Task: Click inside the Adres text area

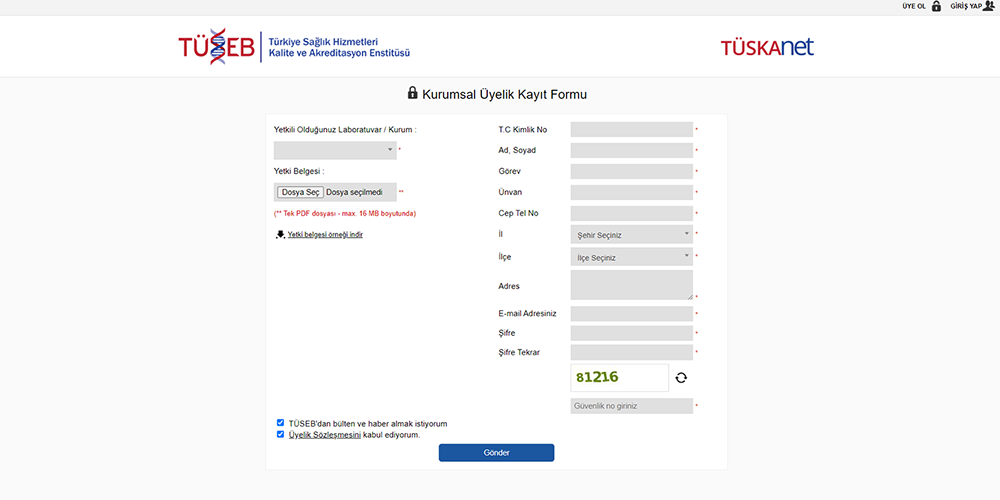Action: point(631,285)
